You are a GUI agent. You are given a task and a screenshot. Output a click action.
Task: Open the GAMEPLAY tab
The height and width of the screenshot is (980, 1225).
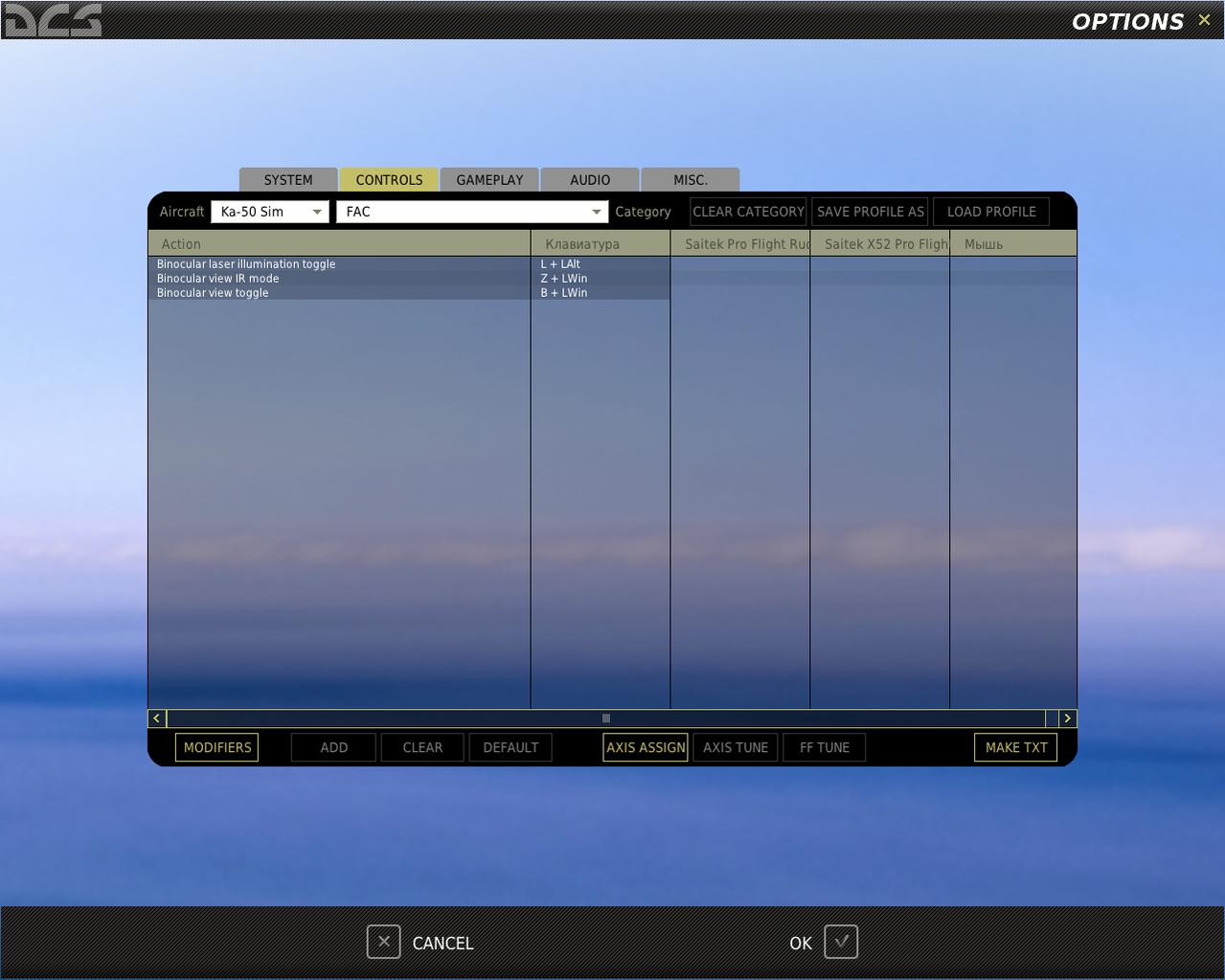489,180
